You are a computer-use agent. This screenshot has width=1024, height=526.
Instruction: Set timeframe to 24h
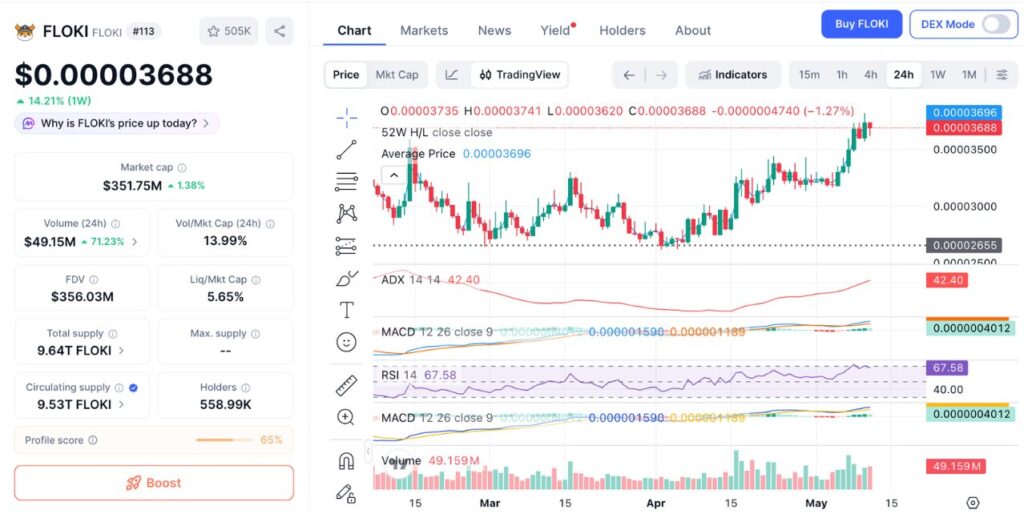click(904, 75)
